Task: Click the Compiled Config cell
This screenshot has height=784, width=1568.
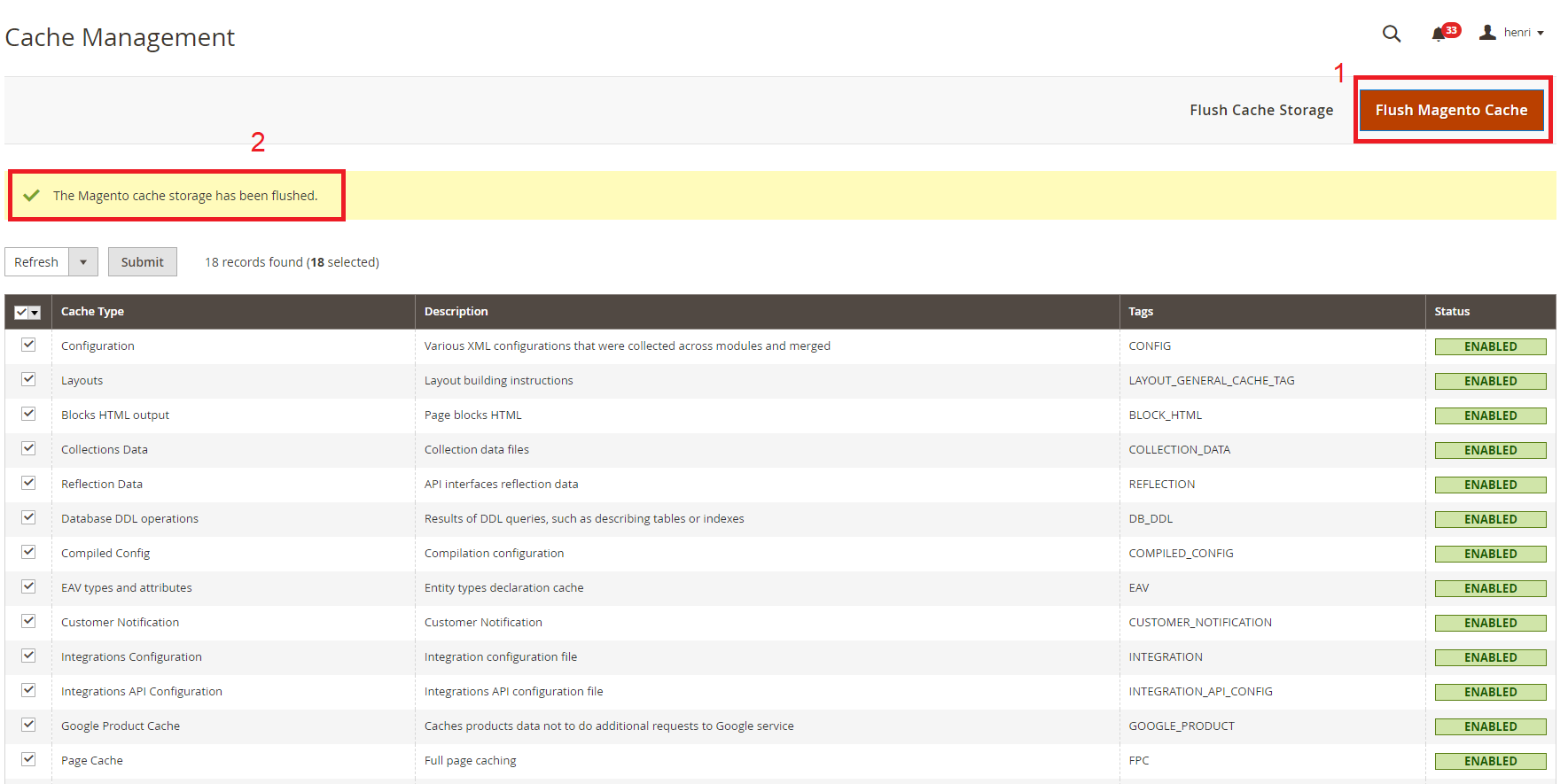Action: coord(233,554)
